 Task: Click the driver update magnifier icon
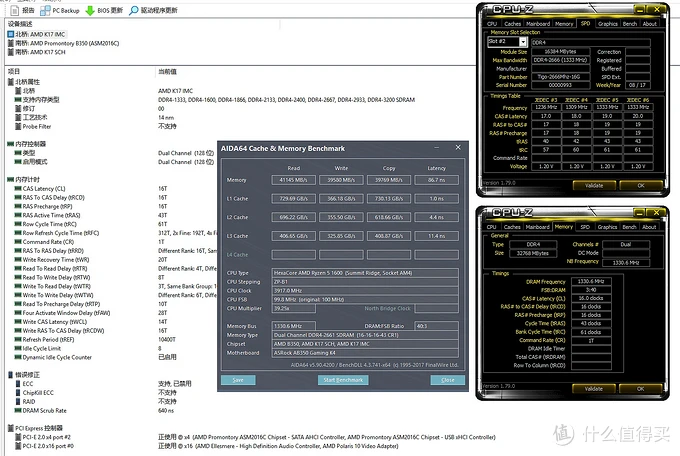[x=134, y=10]
